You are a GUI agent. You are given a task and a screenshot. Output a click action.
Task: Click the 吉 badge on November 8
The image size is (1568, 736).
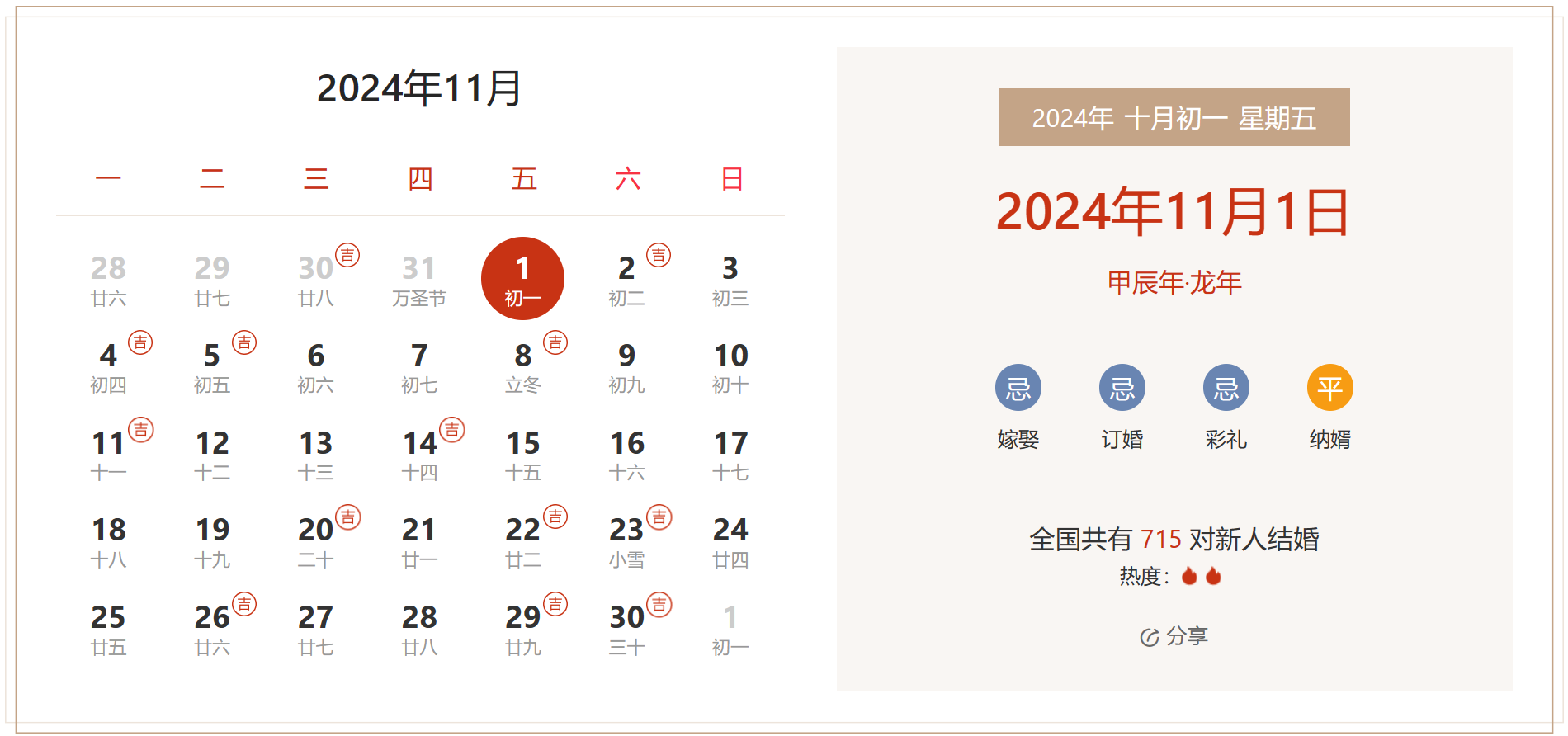(x=555, y=342)
